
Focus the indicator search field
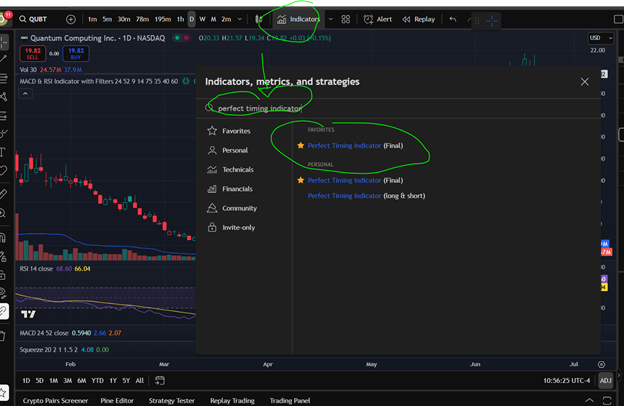coord(398,108)
